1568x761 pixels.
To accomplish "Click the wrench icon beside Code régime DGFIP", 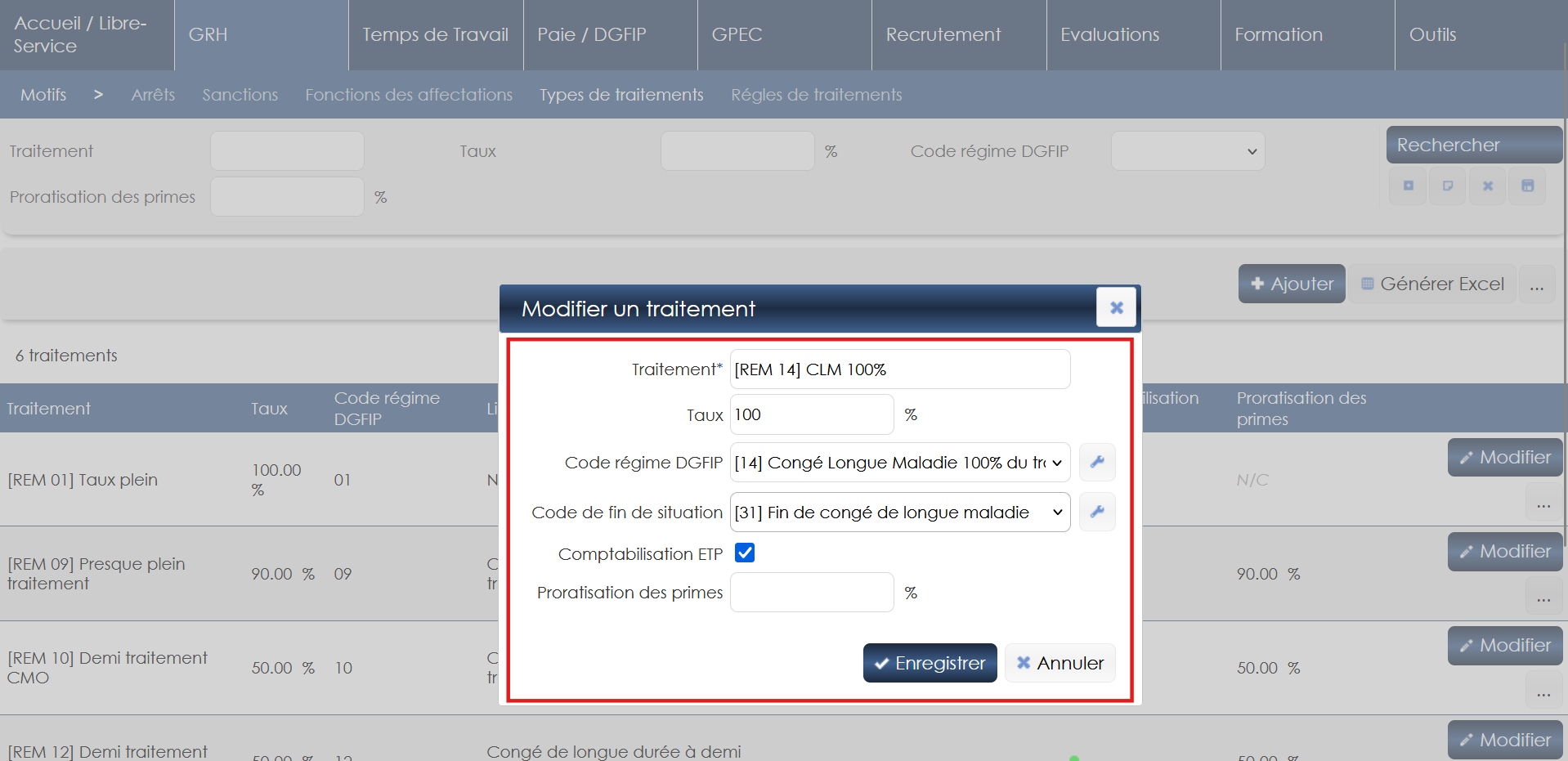I will coord(1097,463).
